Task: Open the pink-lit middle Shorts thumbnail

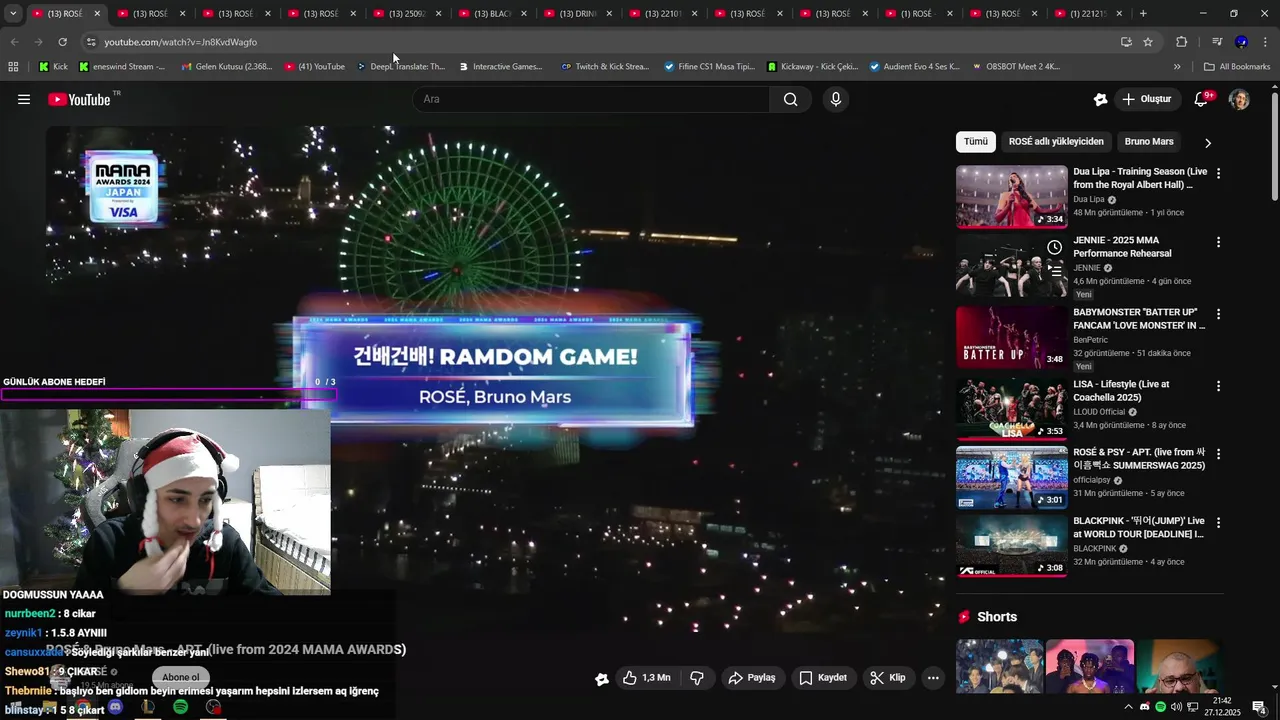Action: (1090, 666)
